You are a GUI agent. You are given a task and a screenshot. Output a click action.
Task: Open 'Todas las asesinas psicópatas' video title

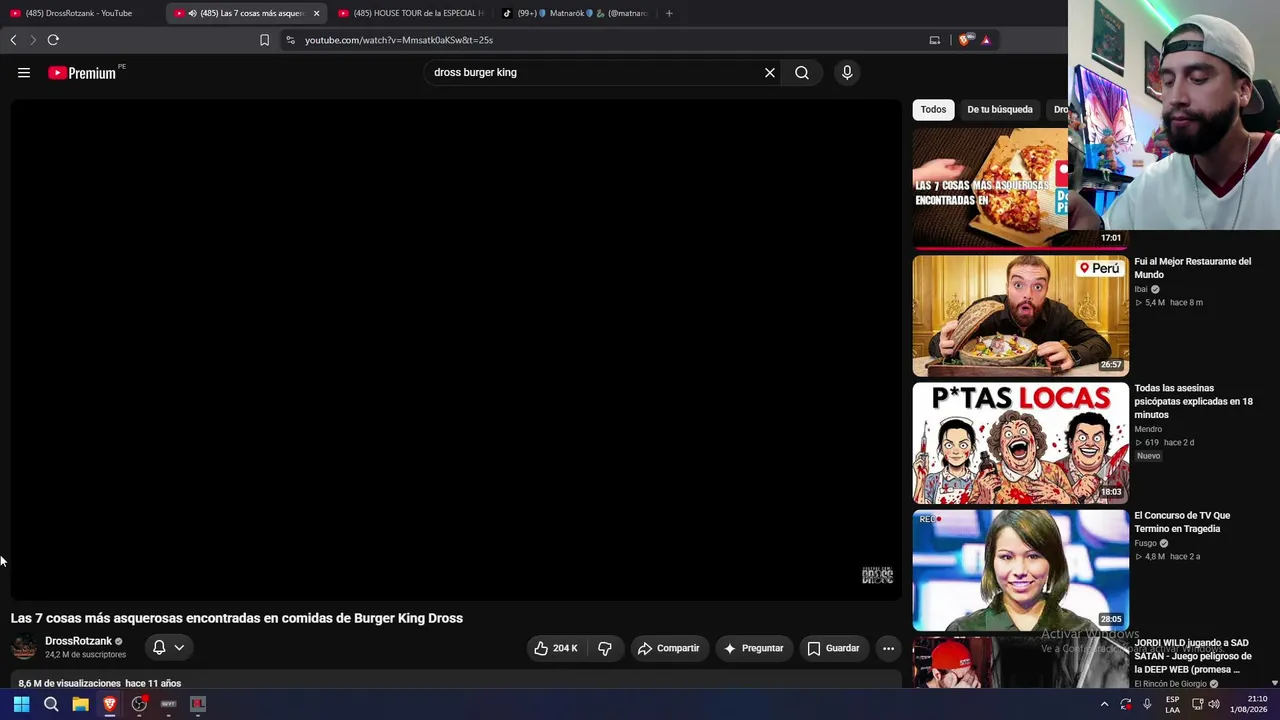(1193, 401)
